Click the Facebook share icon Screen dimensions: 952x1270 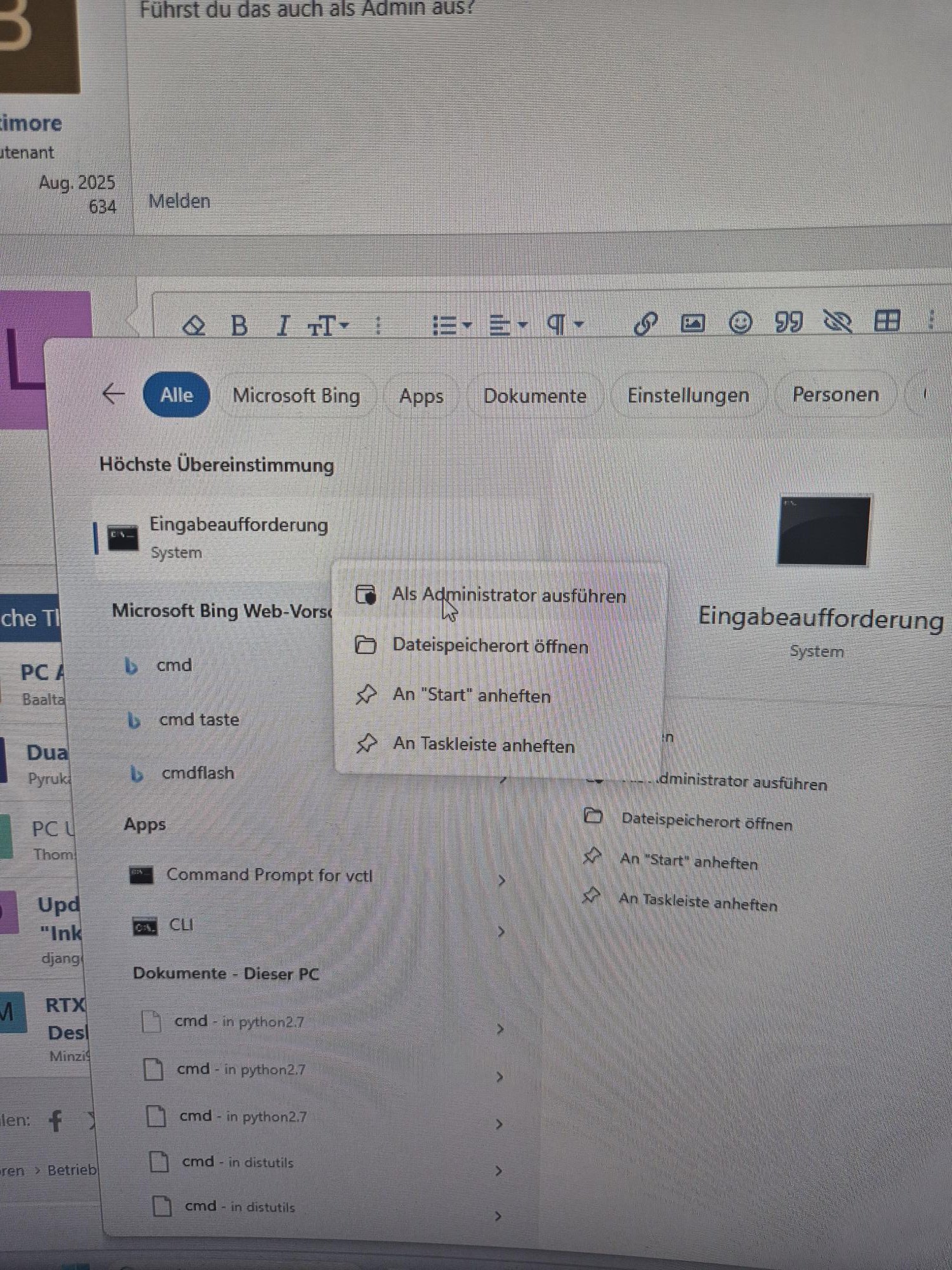(x=56, y=1121)
